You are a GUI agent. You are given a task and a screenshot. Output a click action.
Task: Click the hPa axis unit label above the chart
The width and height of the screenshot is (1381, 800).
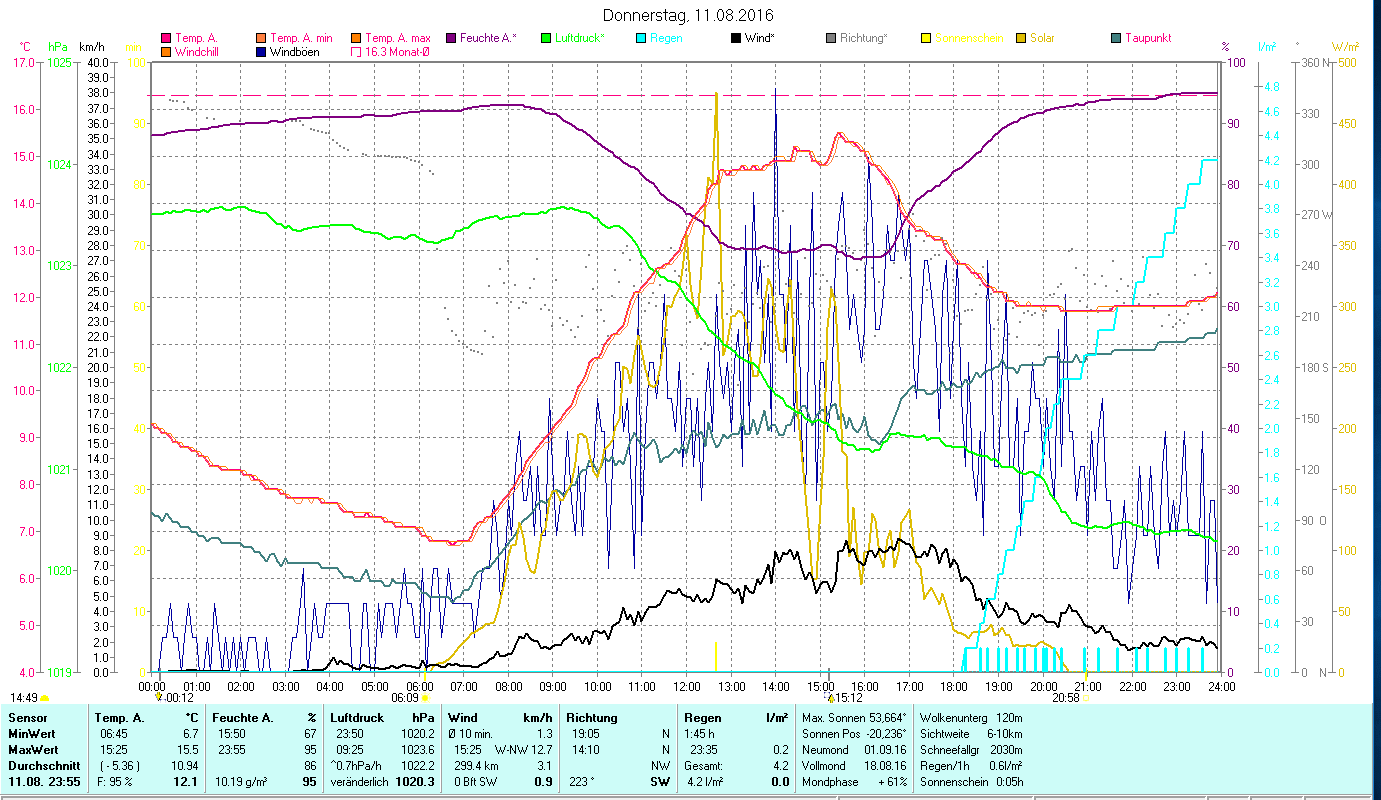(57, 47)
